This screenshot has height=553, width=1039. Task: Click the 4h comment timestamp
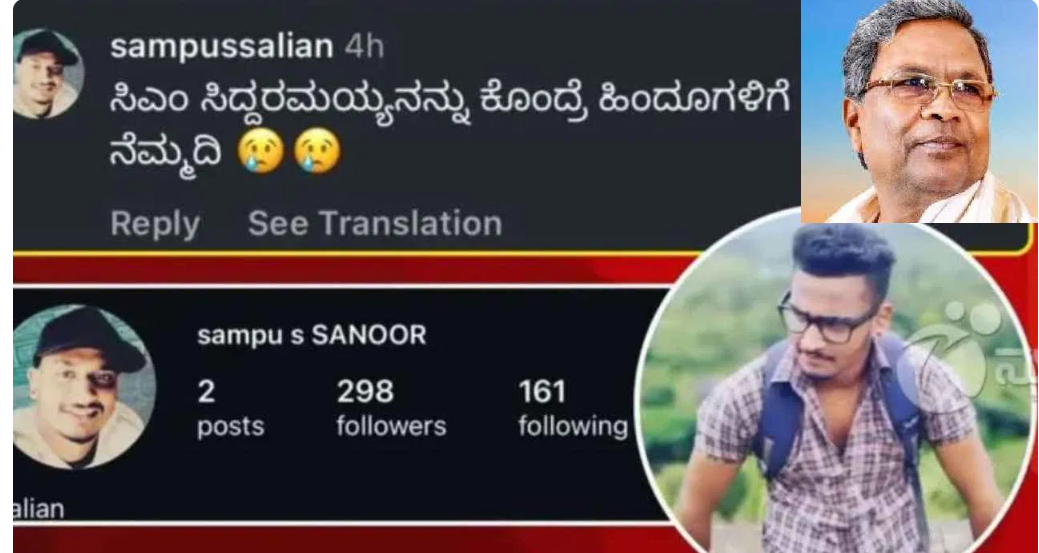click(x=364, y=47)
